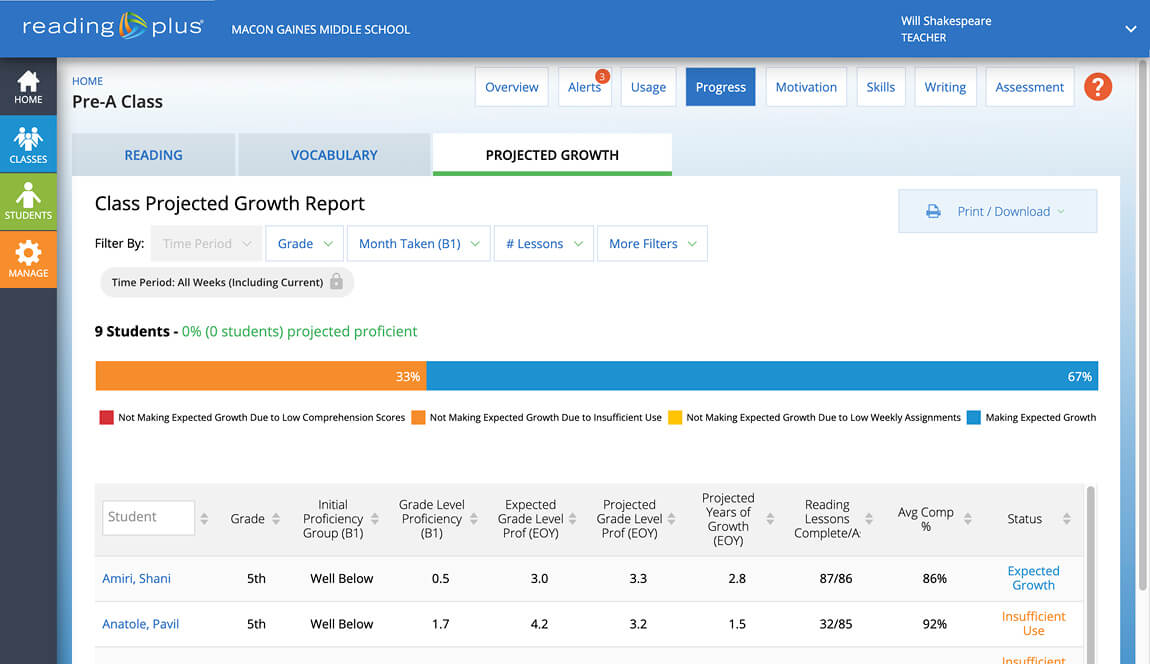This screenshot has width=1150, height=664.
Task: Open the Classes sidebar icon
Action: [28, 145]
